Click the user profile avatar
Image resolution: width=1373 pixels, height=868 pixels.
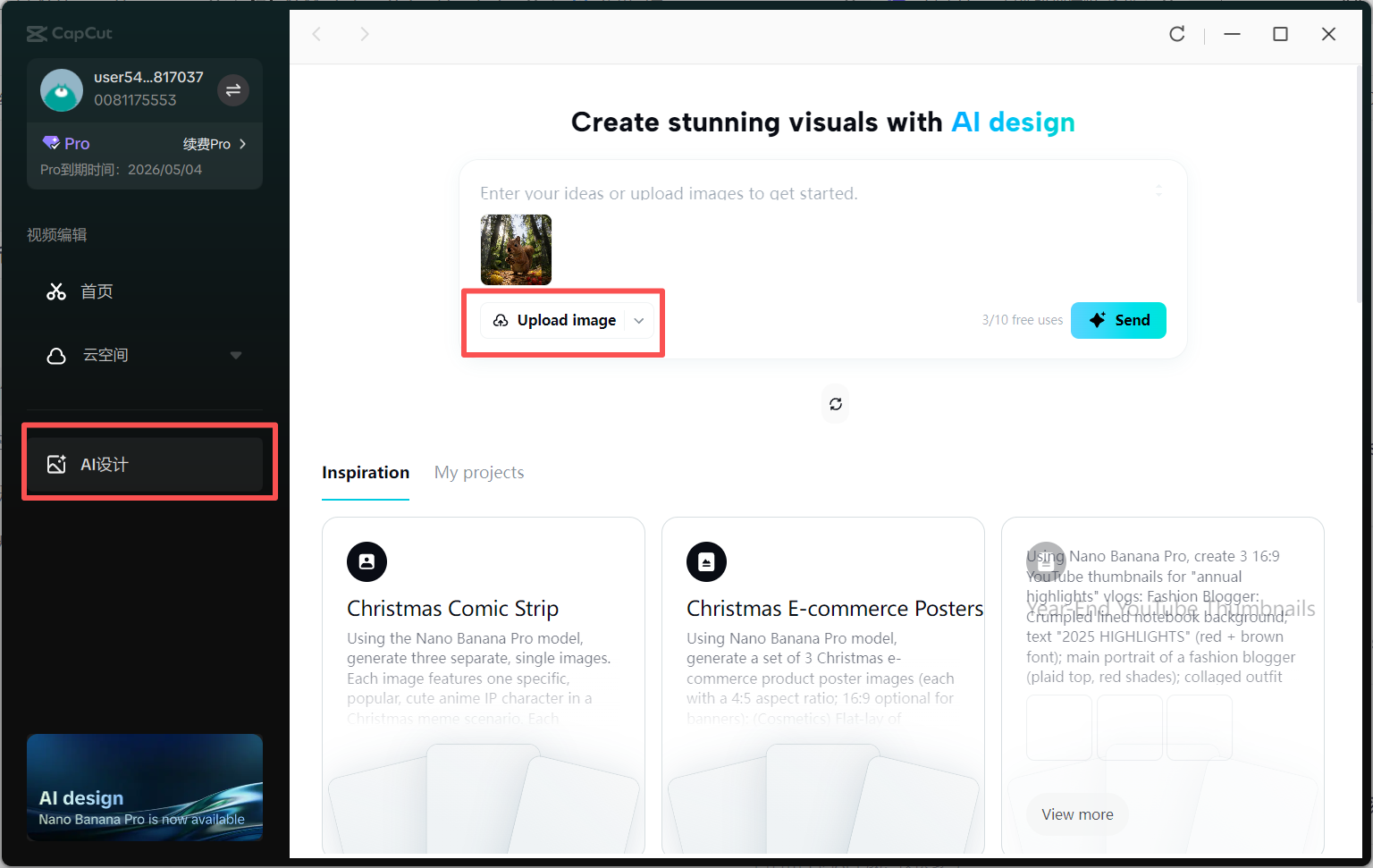click(62, 89)
